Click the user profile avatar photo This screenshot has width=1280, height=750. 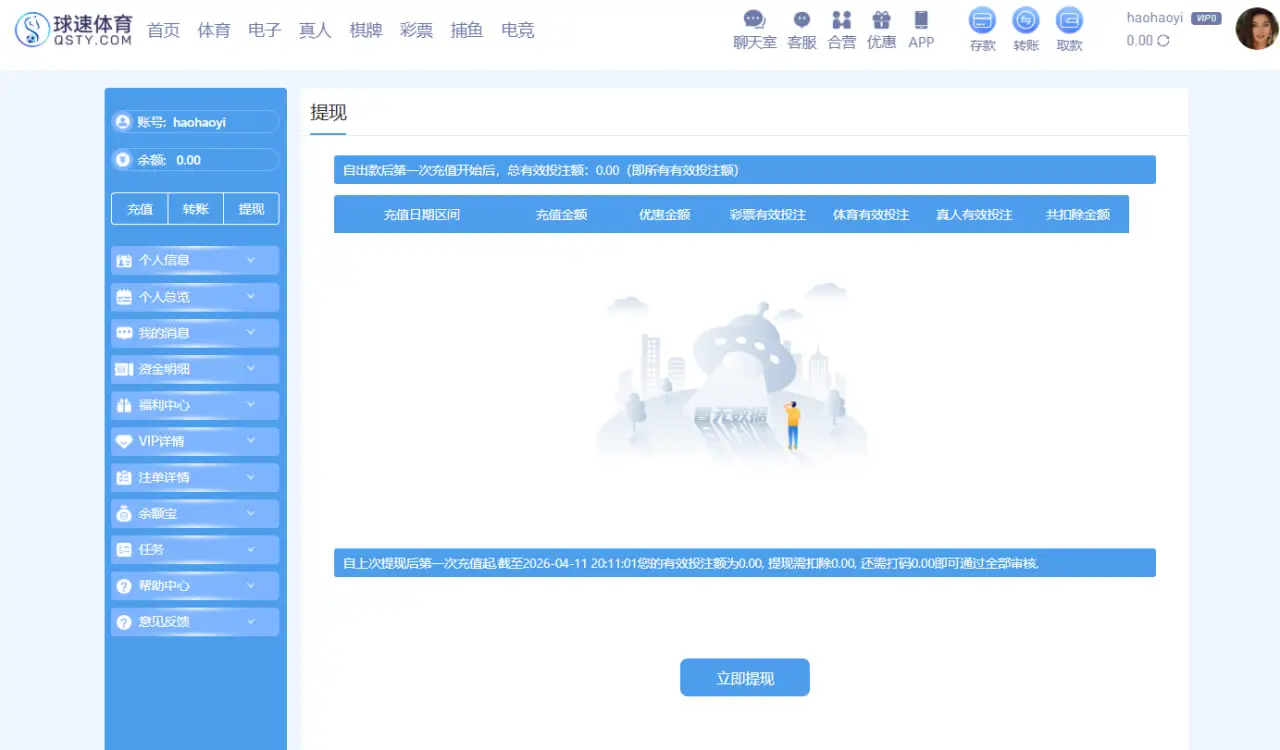(x=1255, y=29)
